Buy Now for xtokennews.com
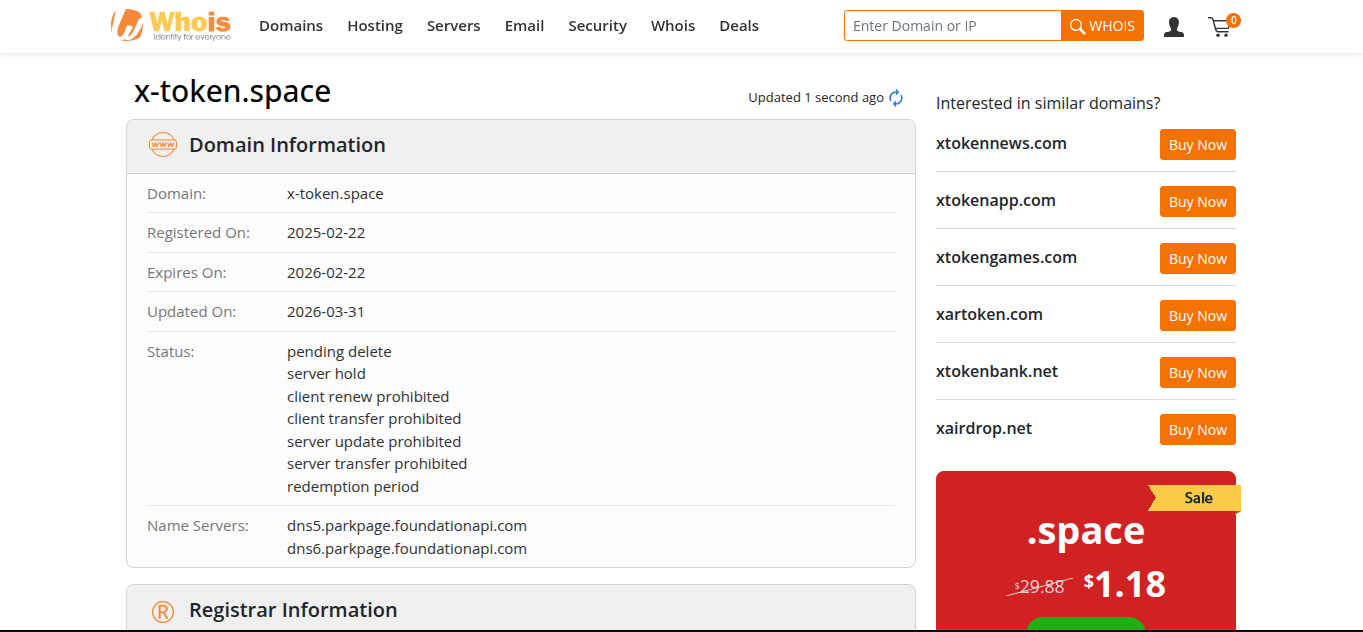Image resolution: width=1363 pixels, height=632 pixels. (1197, 145)
